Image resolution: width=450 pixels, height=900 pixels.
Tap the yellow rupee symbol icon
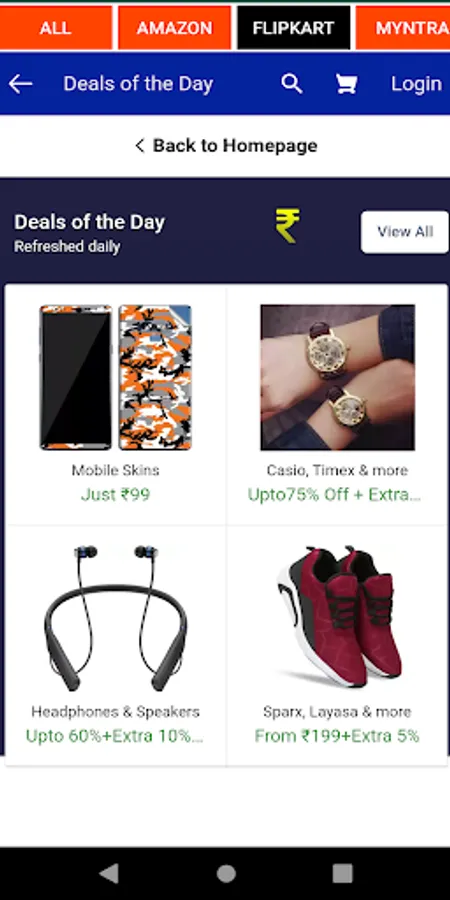coord(288,226)
